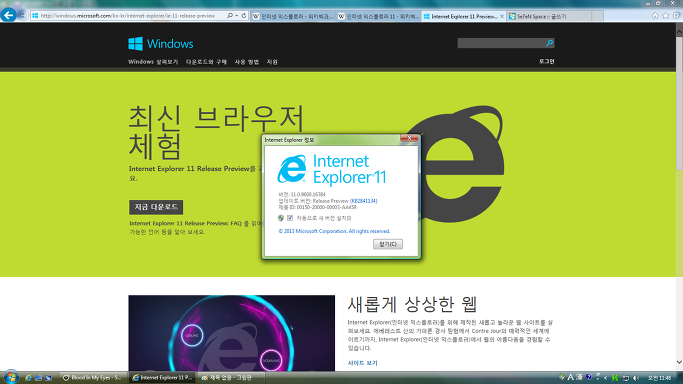Click the '새롭게 상상한 웹' heading

pyautogui.click(x=412, y=304)
